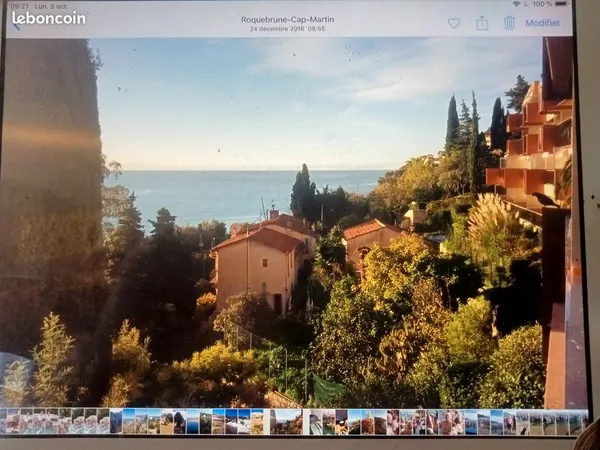Tap the Modifier edit button
Screen dimensions: 600x450
543,23
